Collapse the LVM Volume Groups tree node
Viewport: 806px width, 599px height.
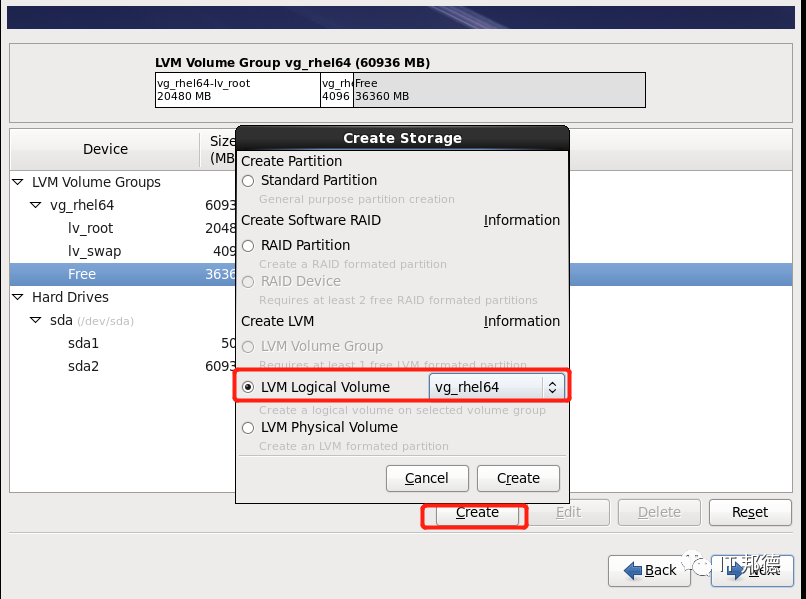[18, 182]
